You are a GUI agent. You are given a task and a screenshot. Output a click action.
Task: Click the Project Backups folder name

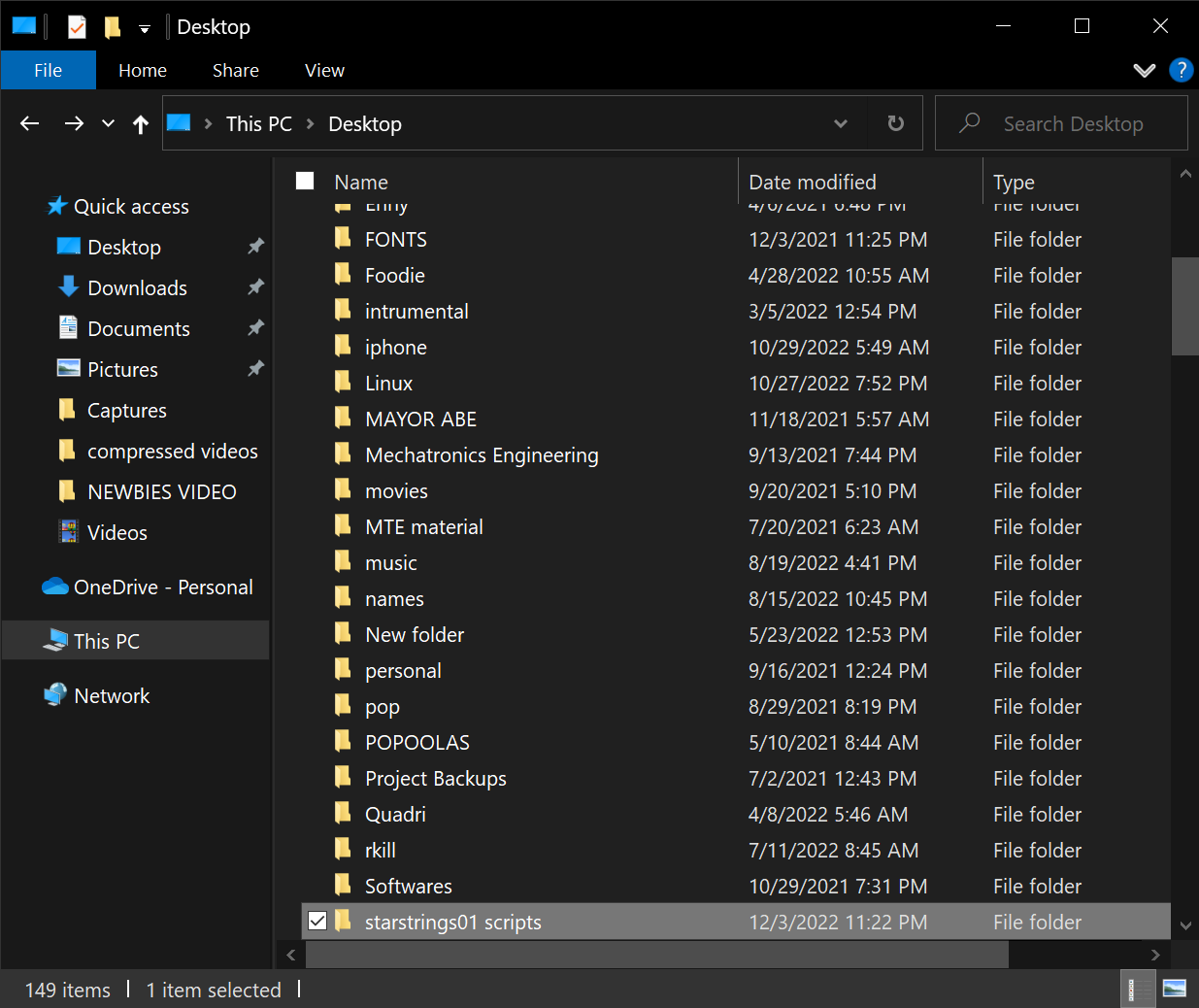pos(436,778)
